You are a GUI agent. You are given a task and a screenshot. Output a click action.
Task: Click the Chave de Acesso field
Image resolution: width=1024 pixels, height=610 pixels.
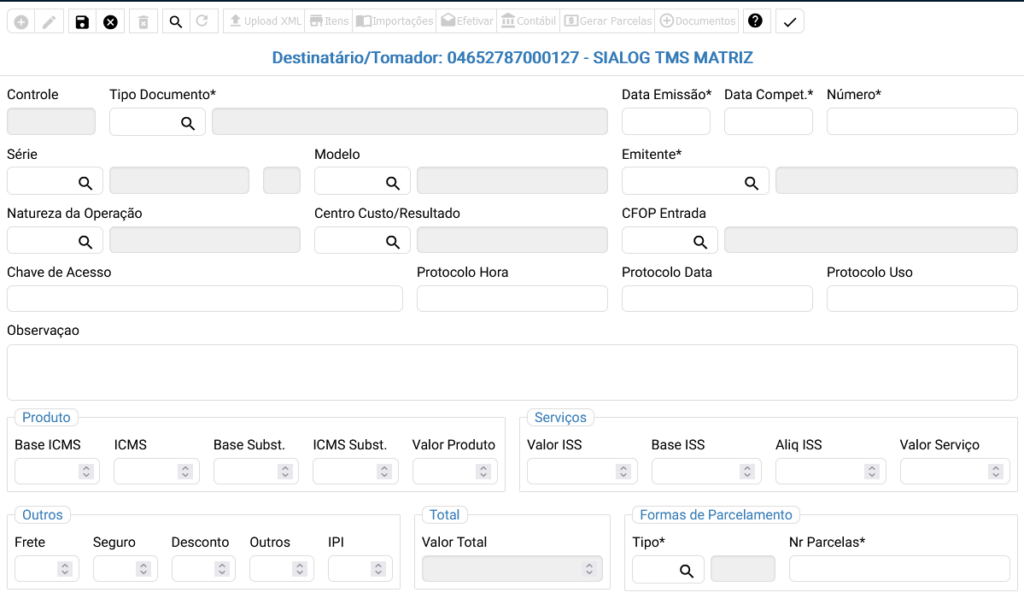pos(204,299)
